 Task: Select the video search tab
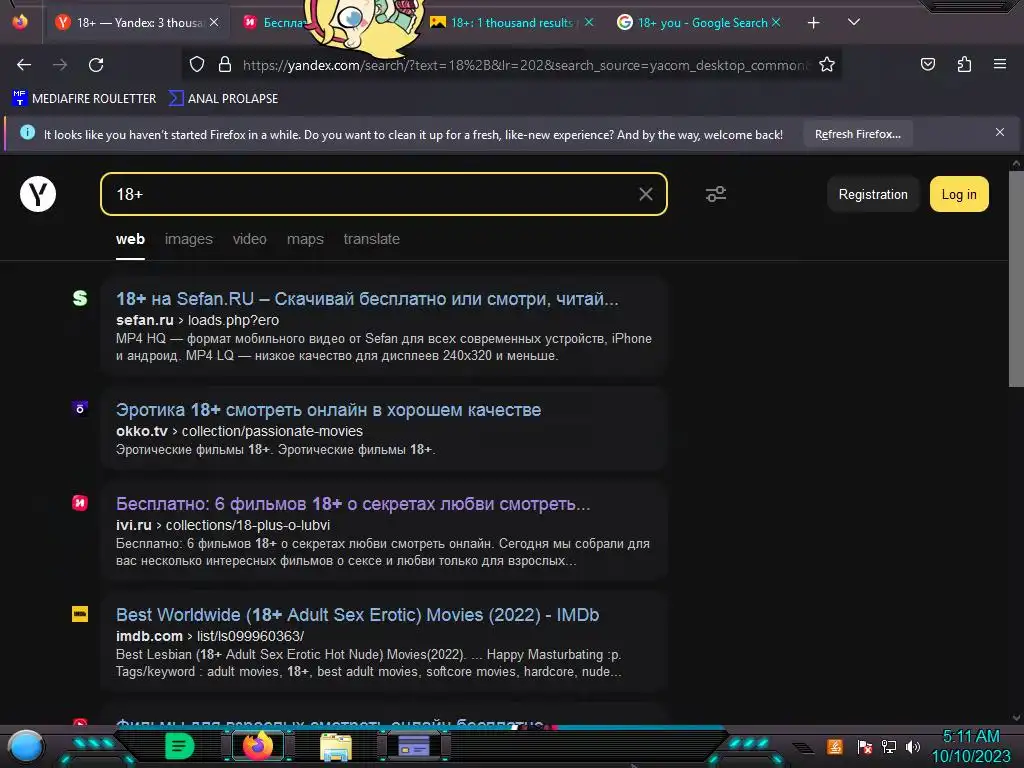pos(249,239)
